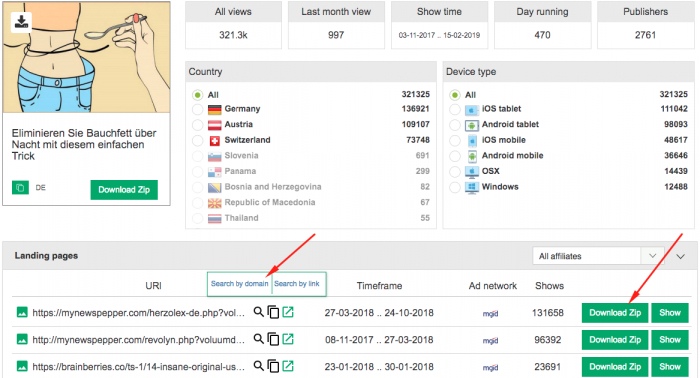Download Zip for herzolex-de landing page
Viewport: 700px width, 378px height.
615,313
